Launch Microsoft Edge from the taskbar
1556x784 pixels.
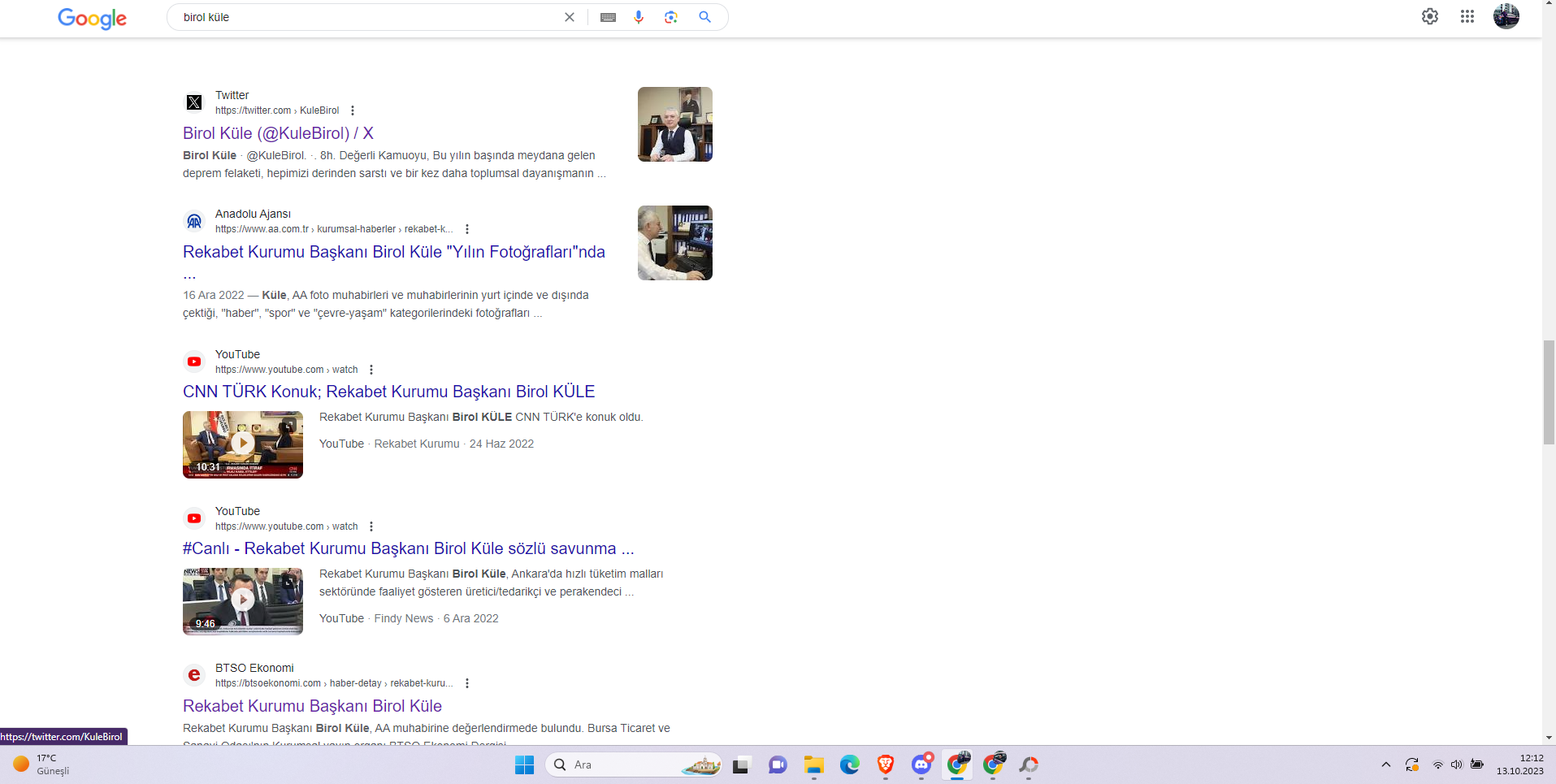click(850, 765)
